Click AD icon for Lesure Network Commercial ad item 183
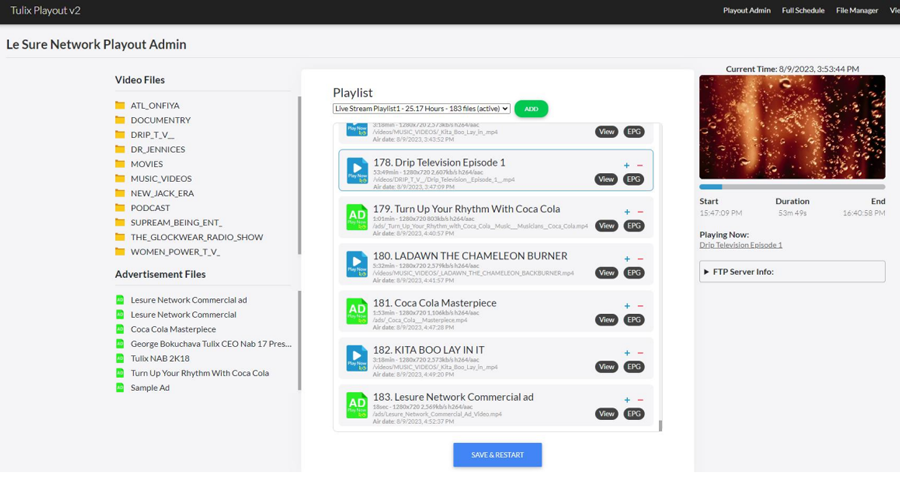This screenshot has width=900, height=502. (356, 405)
